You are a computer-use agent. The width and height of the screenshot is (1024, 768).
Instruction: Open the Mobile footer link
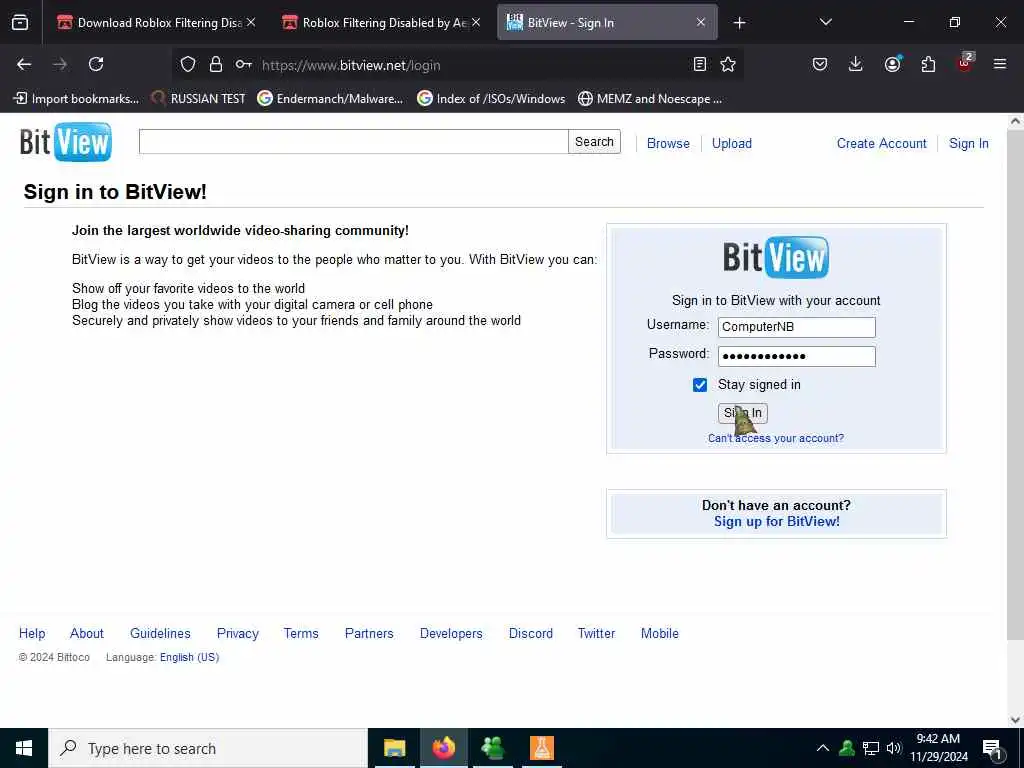660,633
